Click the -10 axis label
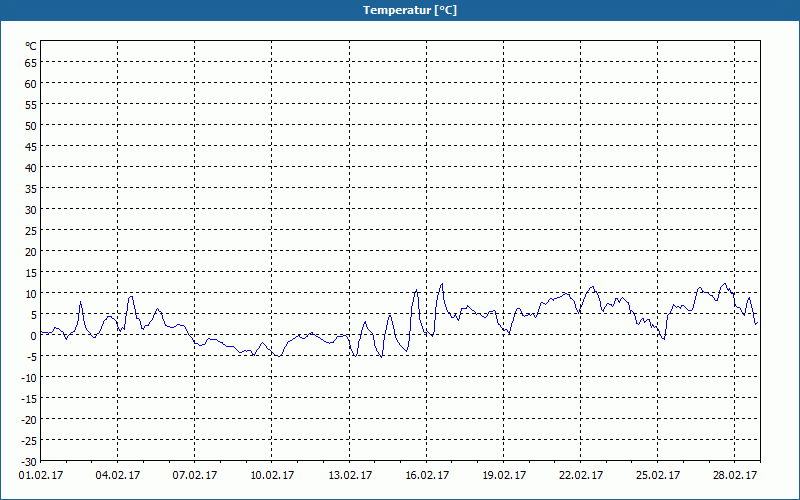This screenshot has height=500, width=800. point(29,378)
